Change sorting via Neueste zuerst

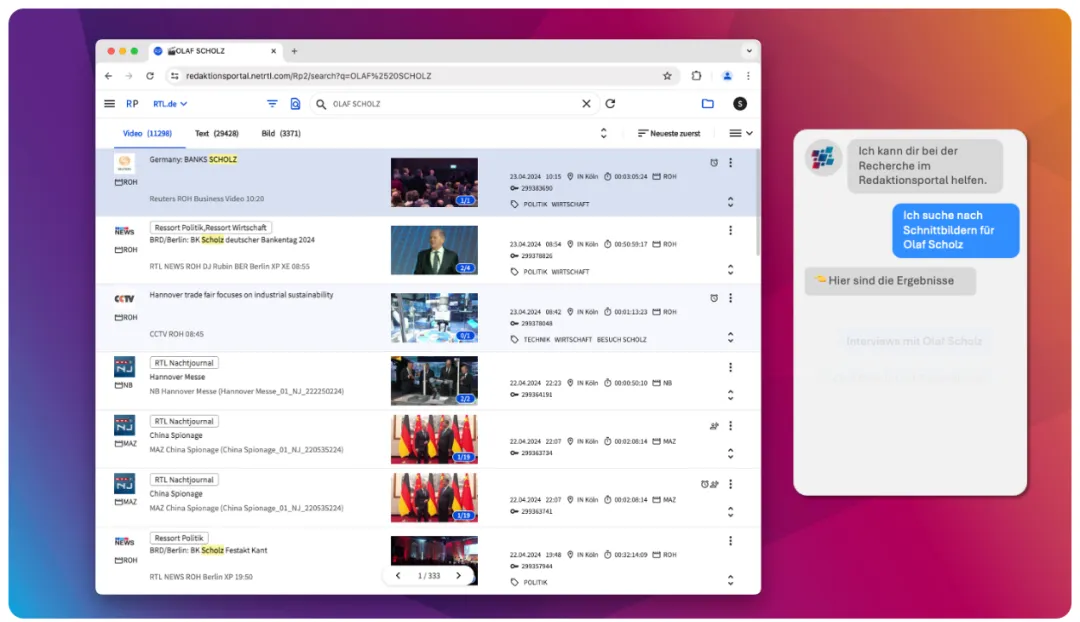click(x=669, y=134)
